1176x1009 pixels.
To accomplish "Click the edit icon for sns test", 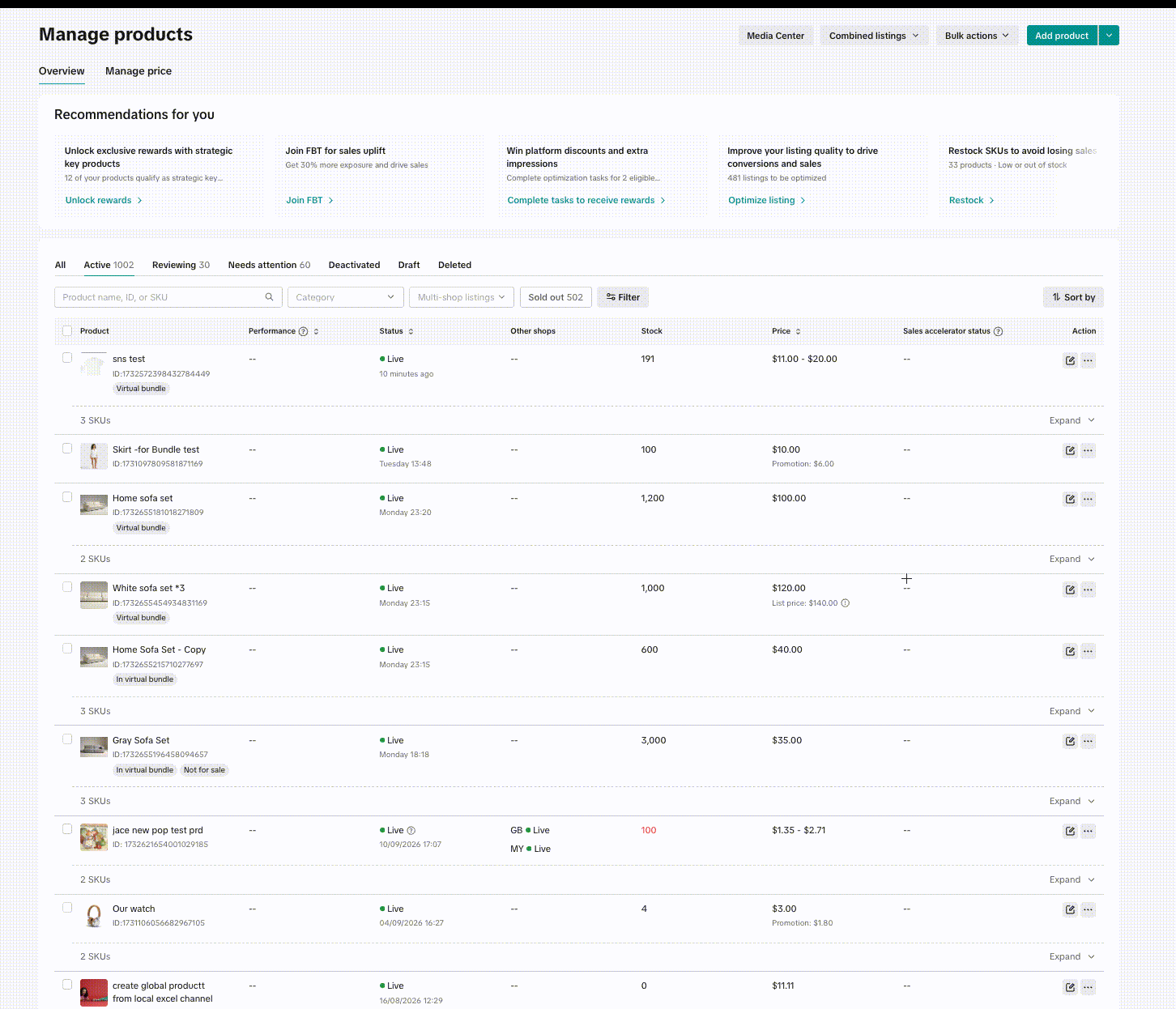I will 1070,360.
